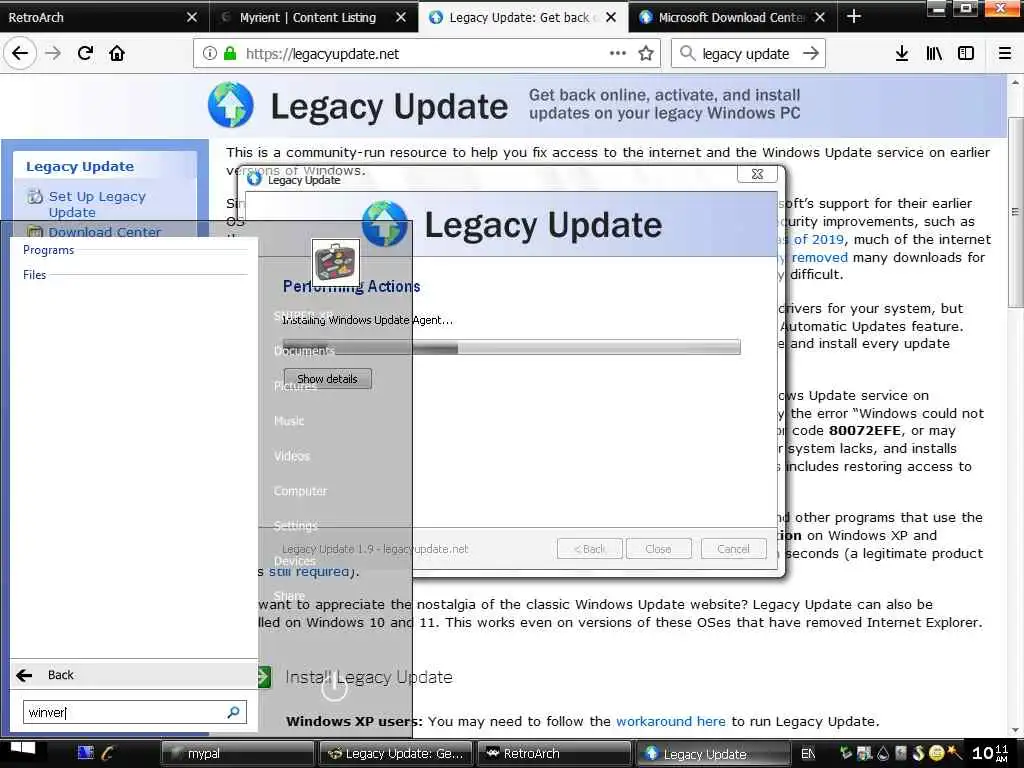Open the 'removed' link in article
1024x768 pixels.
(x=820, y=257)
